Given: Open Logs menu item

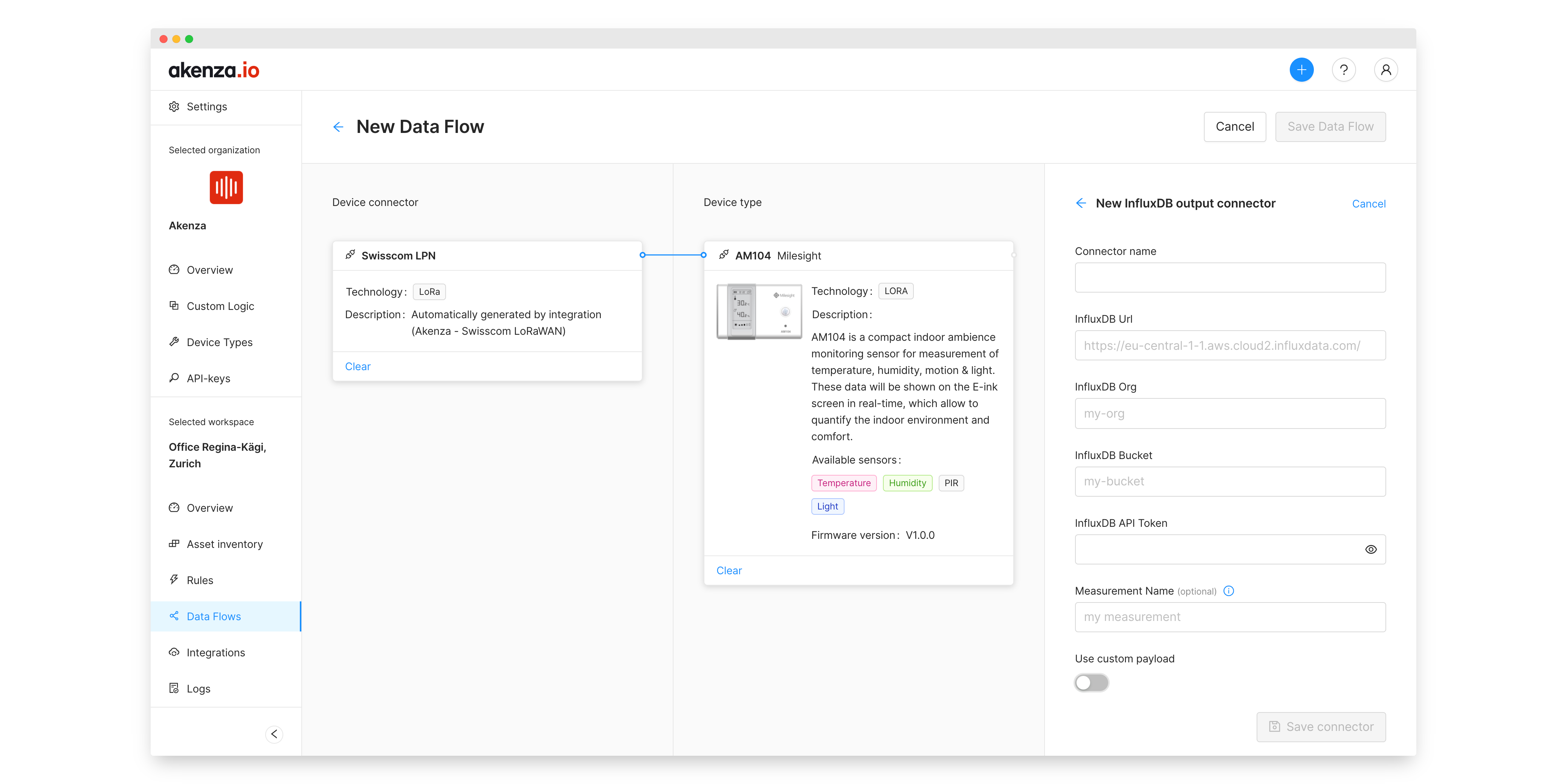Looking at the screenshot, I should (x=226, y=688).
